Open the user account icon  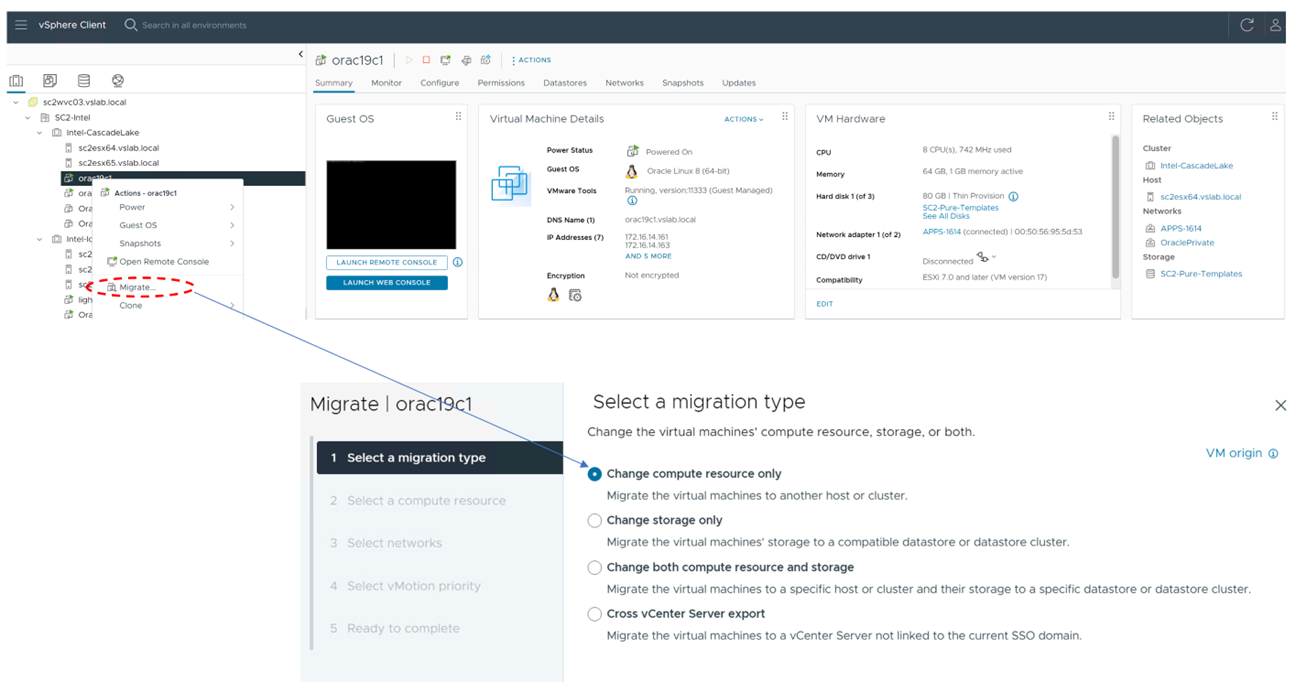tap(1276, 25)
